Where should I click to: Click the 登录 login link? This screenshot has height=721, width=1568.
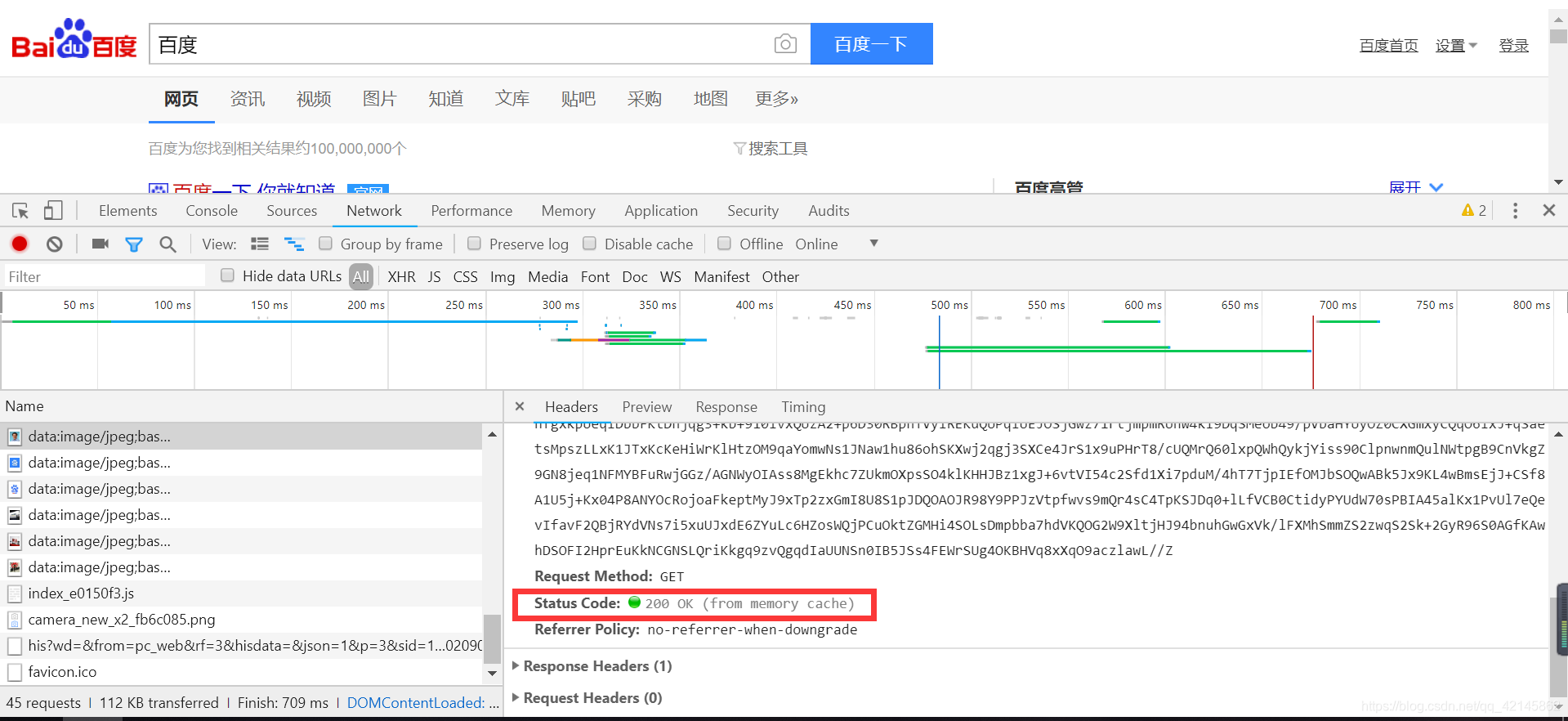coord(1513,46)
